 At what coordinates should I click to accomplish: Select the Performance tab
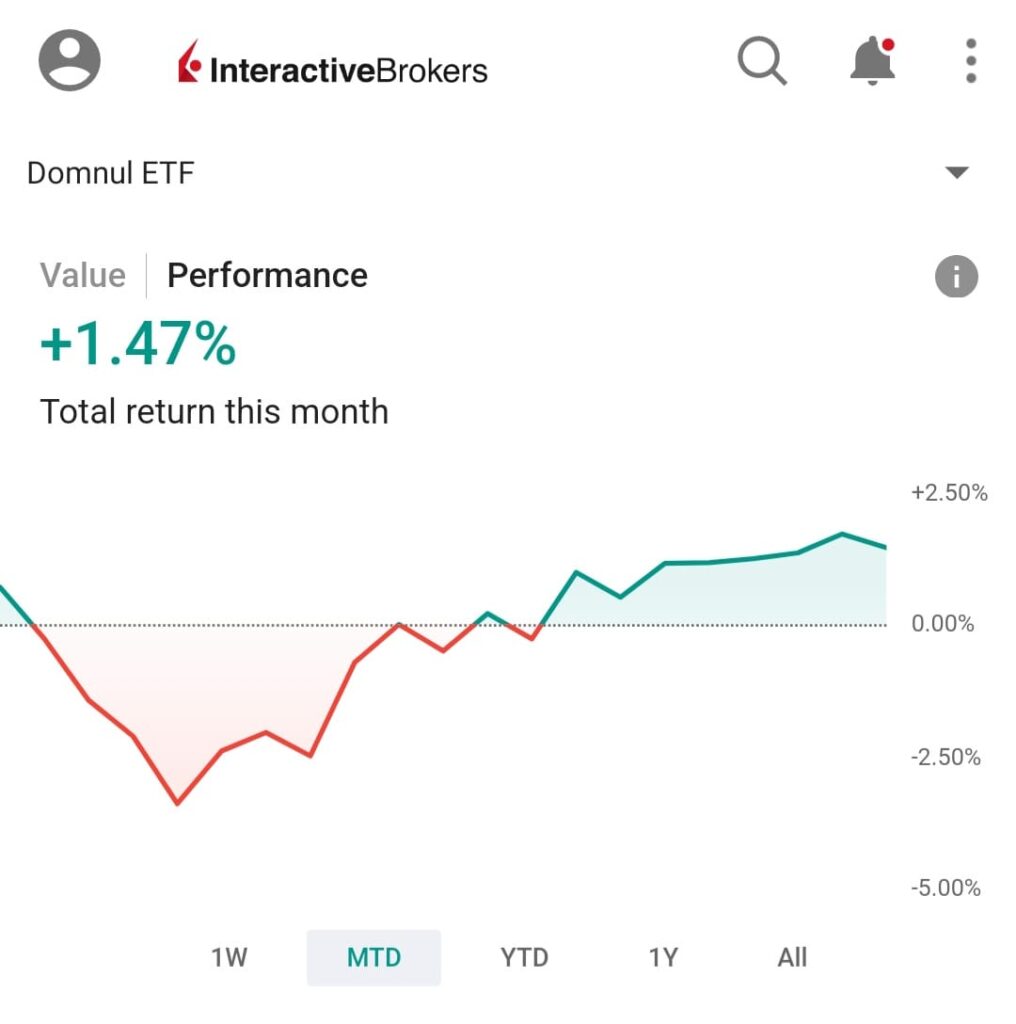(x=267, y=276)
